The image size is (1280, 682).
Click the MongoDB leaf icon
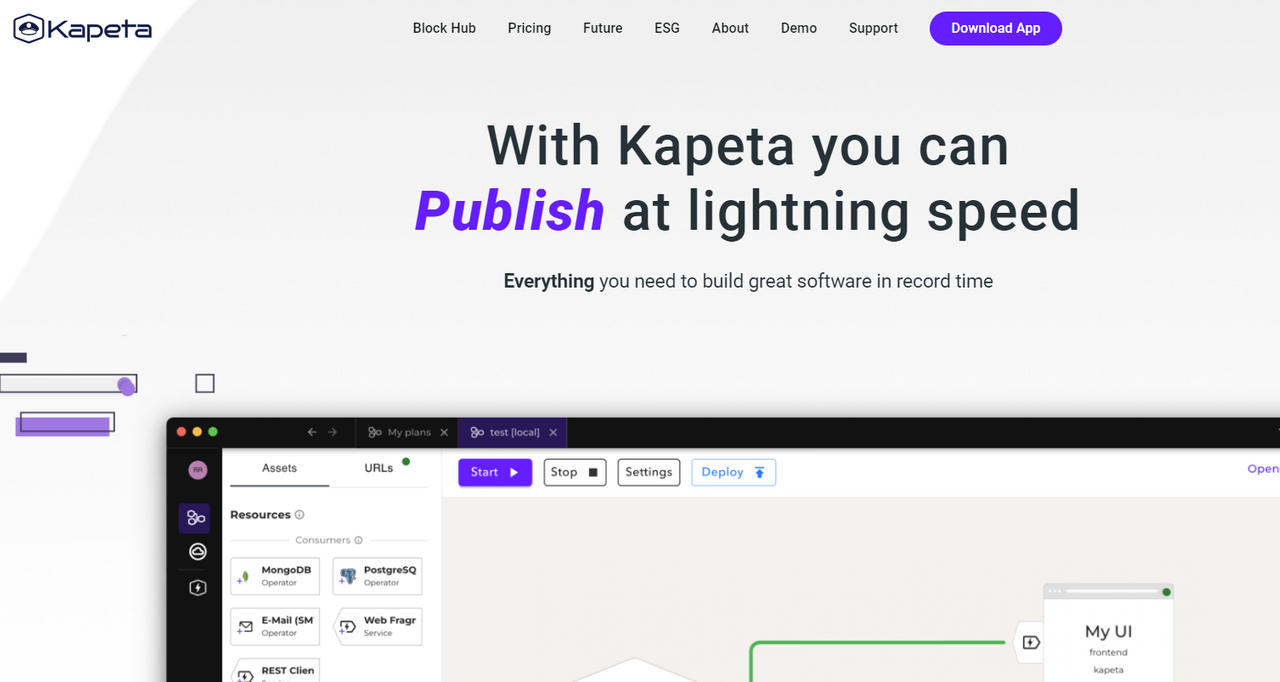245,577
